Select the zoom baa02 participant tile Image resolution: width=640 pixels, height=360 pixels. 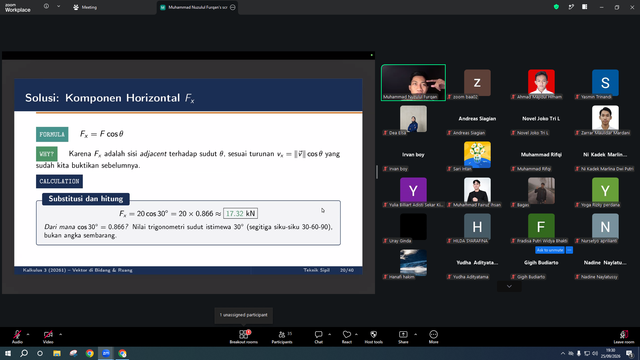click(x=477, y=82)
